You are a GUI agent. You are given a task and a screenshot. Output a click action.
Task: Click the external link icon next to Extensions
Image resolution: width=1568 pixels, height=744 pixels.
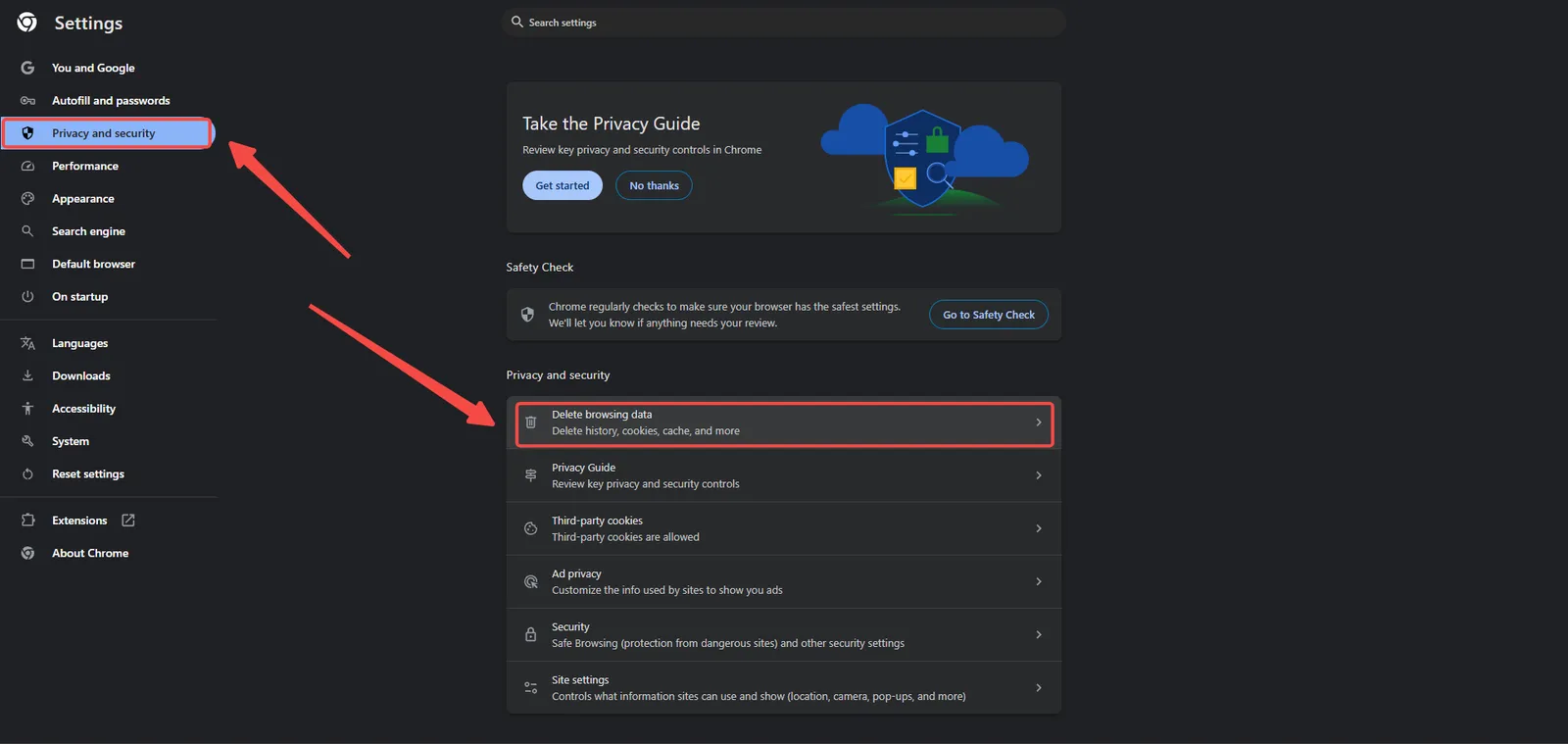coord(128,521)
